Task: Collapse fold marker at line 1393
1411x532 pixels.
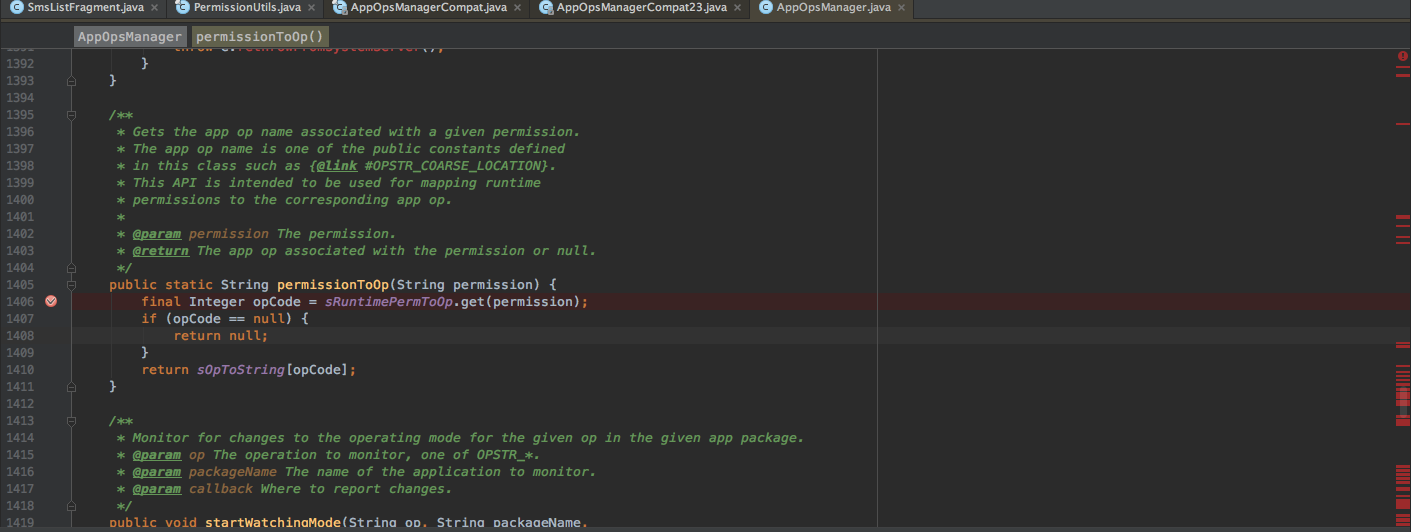Action: 71,80
